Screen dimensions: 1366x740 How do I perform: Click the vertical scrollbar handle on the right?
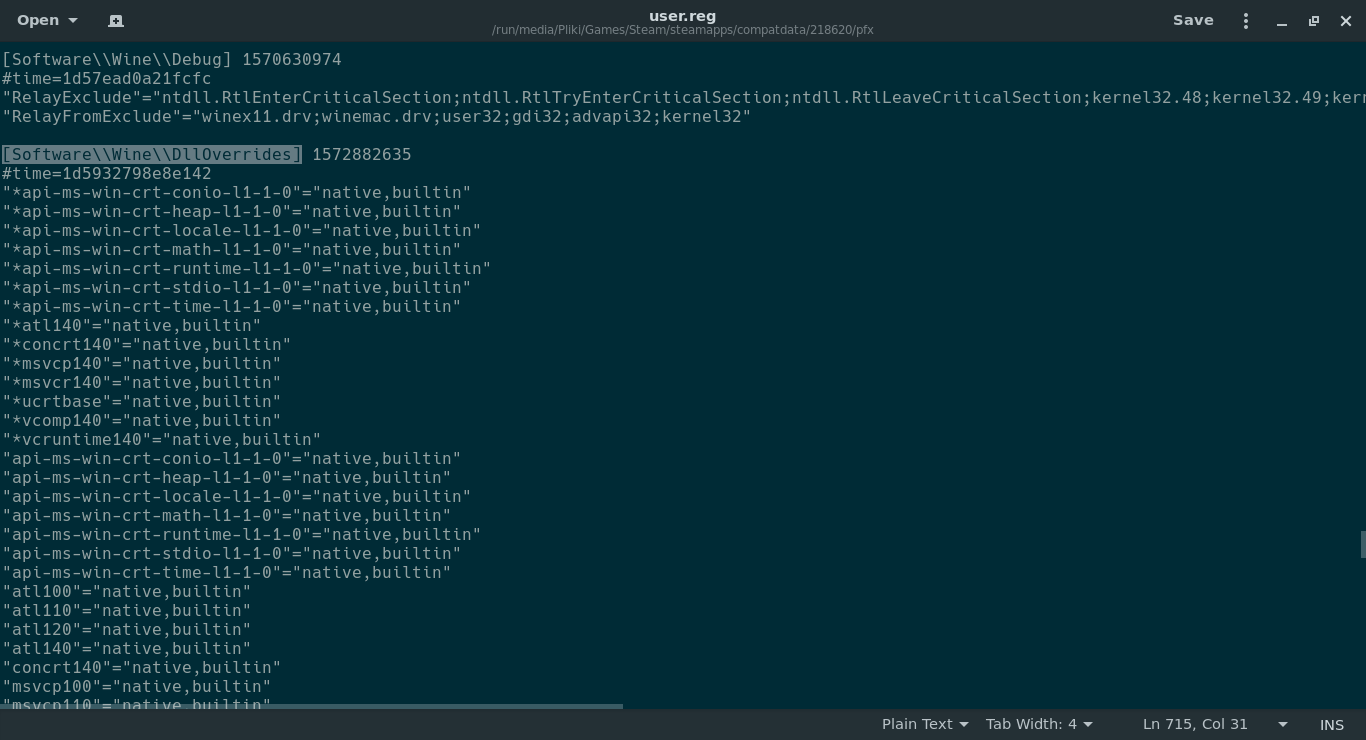click(x=1362, y=545)
